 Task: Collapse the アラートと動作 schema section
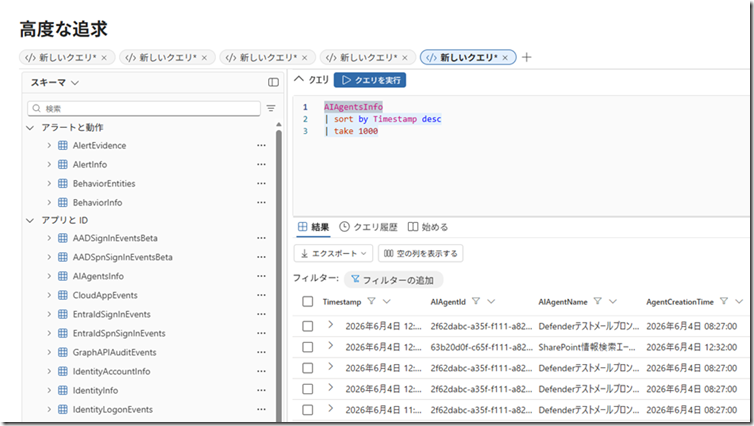click(30, 127)
